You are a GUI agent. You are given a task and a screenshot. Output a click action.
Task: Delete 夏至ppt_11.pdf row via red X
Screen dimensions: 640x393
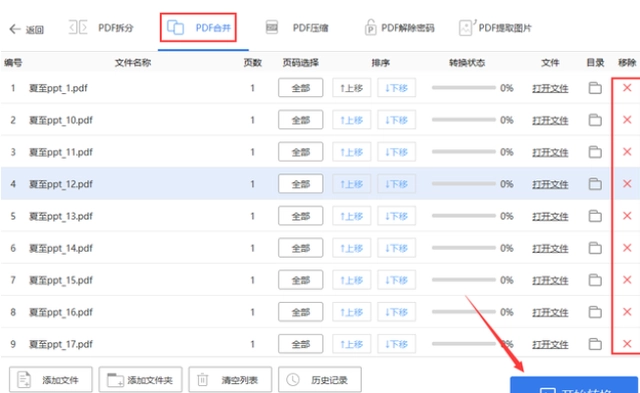(627, 152)
